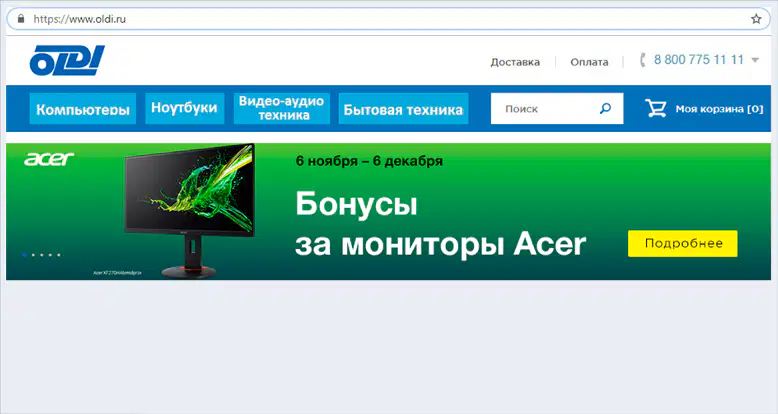Open the Ноутбуки category
This screenshot has width=778, height=414.
point(185,108)
